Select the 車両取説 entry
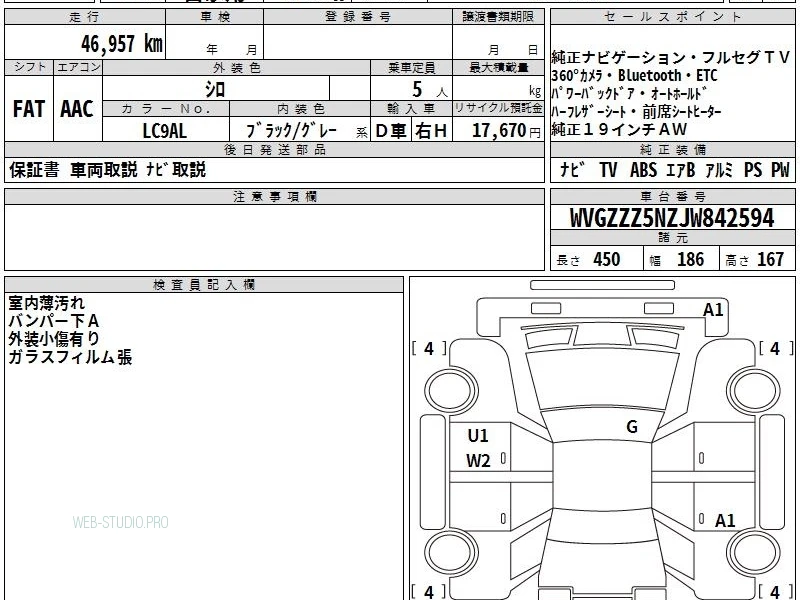The height and width of the screenshot is (600, 800). tap(104, 170)
